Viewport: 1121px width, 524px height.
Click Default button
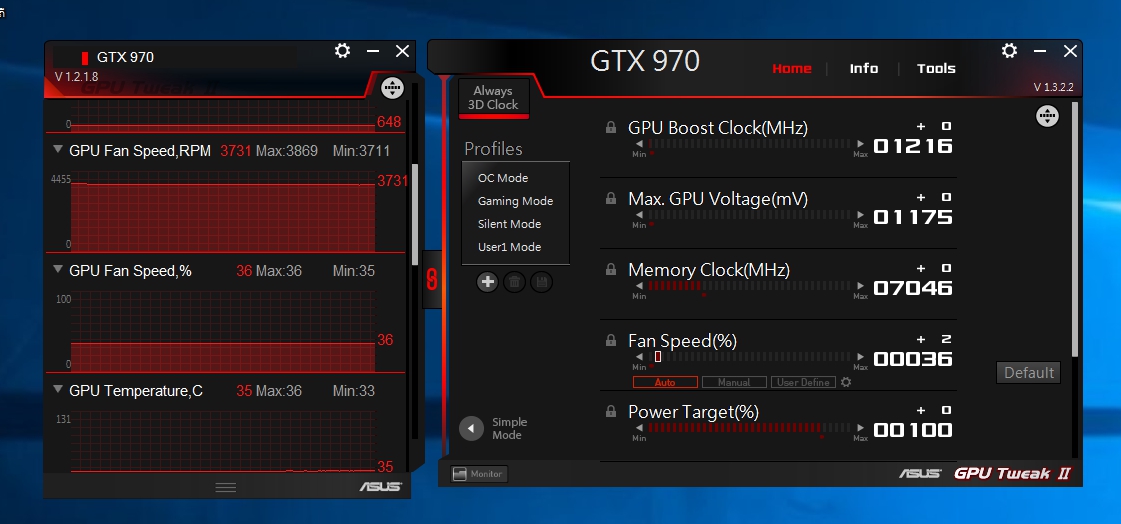coord(1029,372)
